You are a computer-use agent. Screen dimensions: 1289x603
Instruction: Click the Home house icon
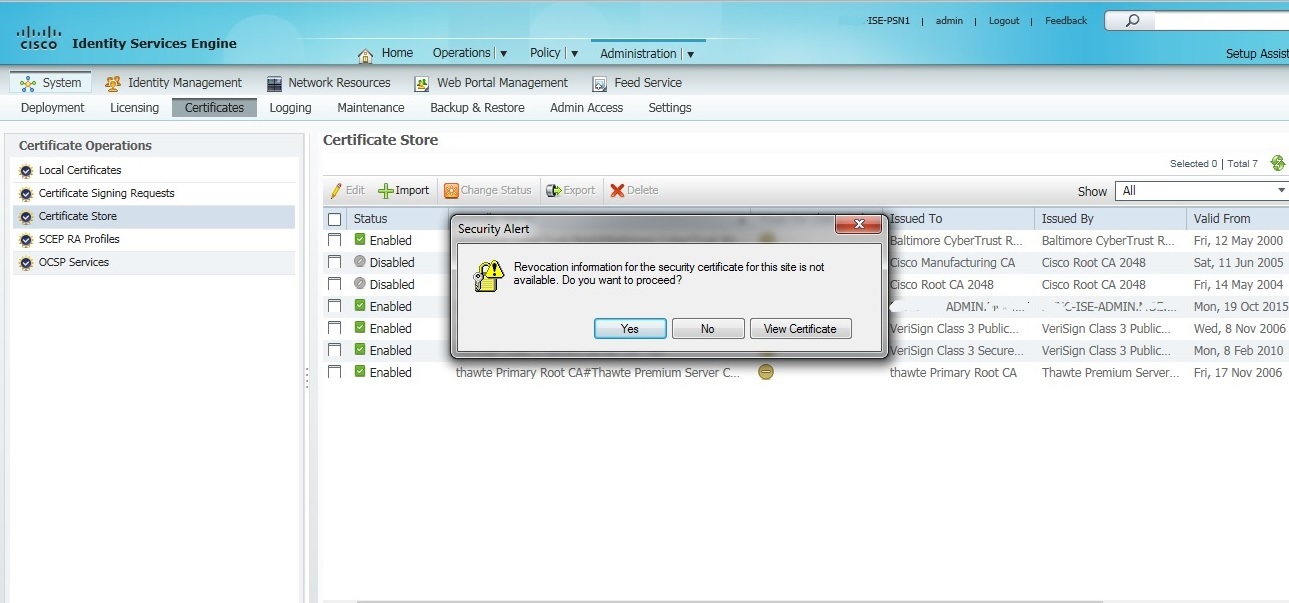365,55
